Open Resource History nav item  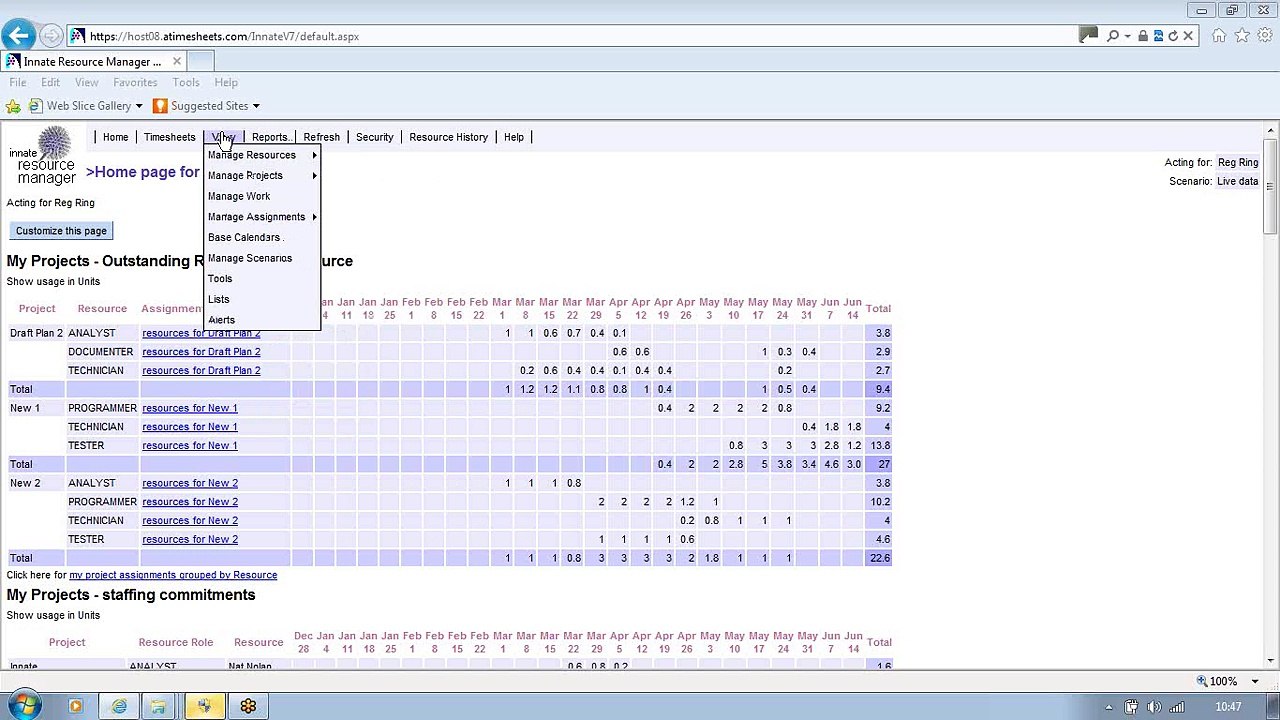click(448, 137)
